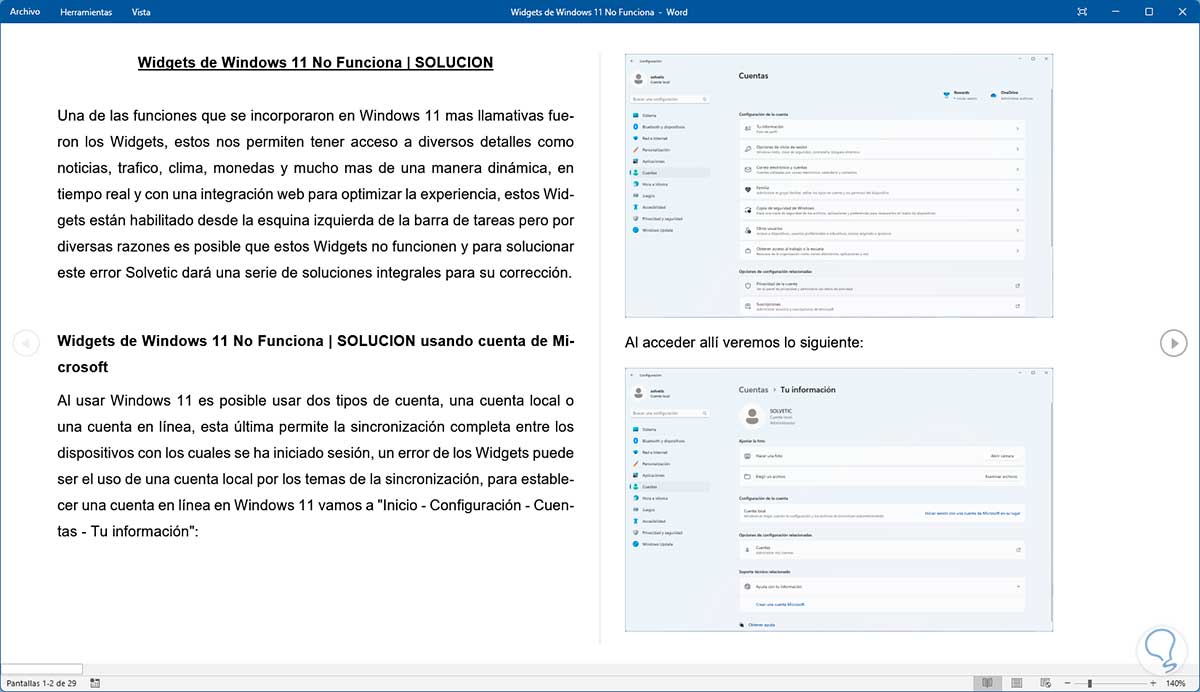
Task: Click the Pantallas 1-2 de 29 indicator
Action: click(41, 683)
